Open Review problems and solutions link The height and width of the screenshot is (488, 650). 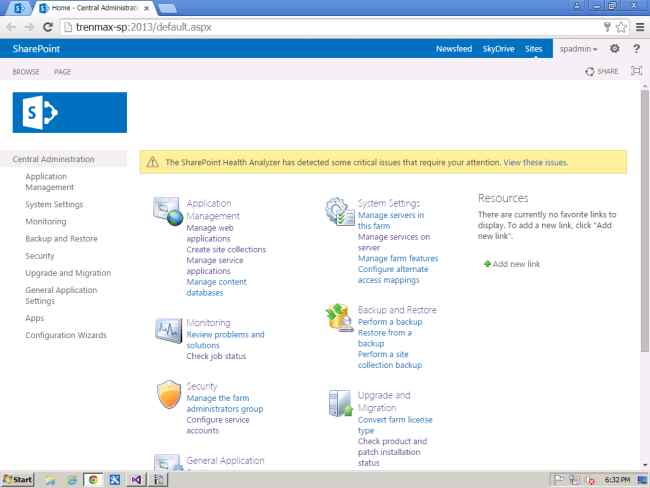pyautogui.click(x=225, y=339)
